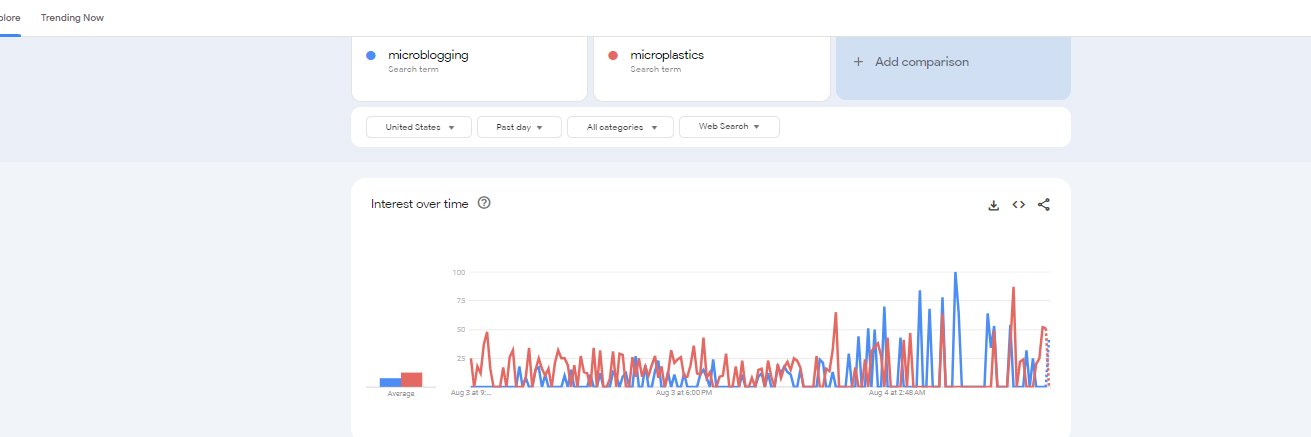Switch to the Trending Now tab
The height and width of the screenshot is (437, 1311).
pos(72,18)
